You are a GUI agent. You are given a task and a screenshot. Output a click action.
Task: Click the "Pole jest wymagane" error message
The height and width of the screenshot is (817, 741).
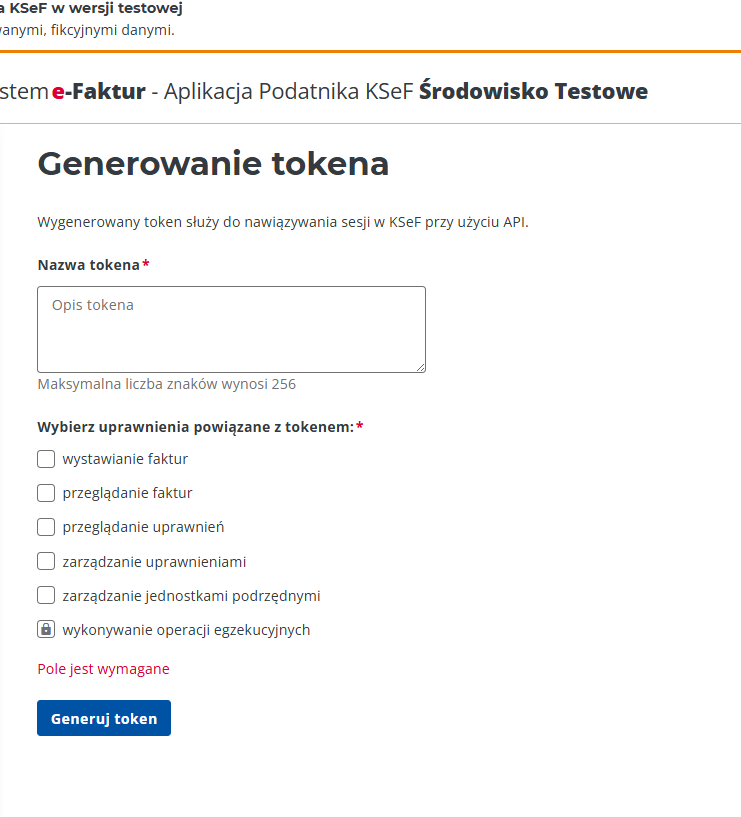click(x=103, y=669)
